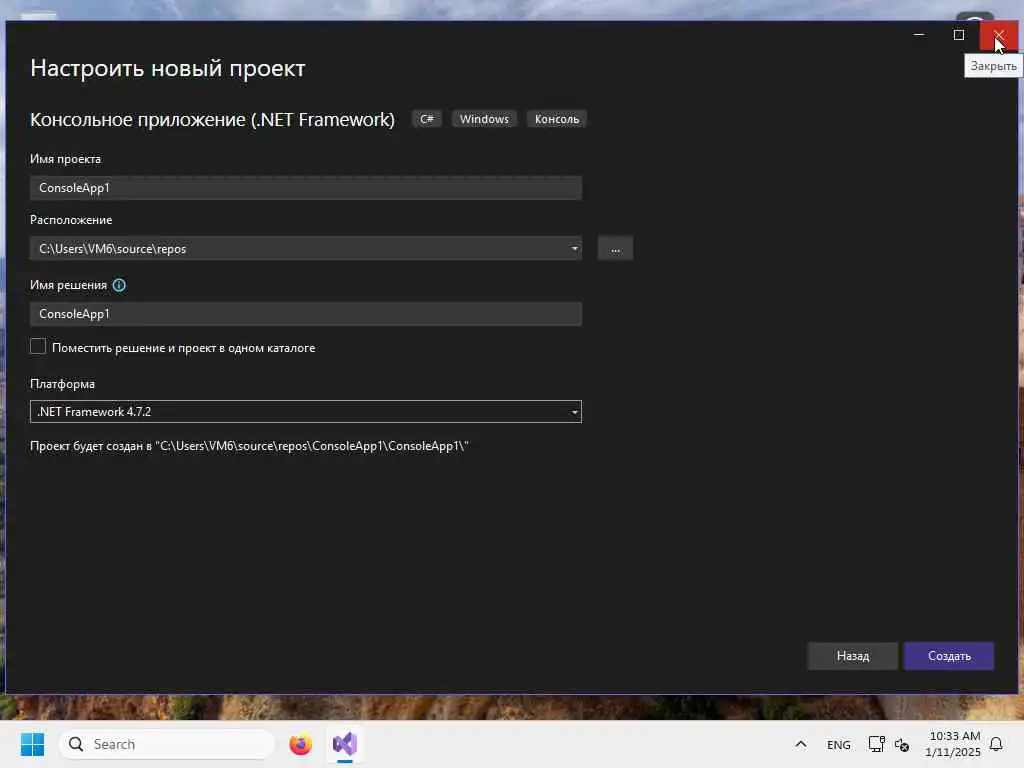Click the Платформа label
This screenshot has width=1024, height=768.
(63, 384)
